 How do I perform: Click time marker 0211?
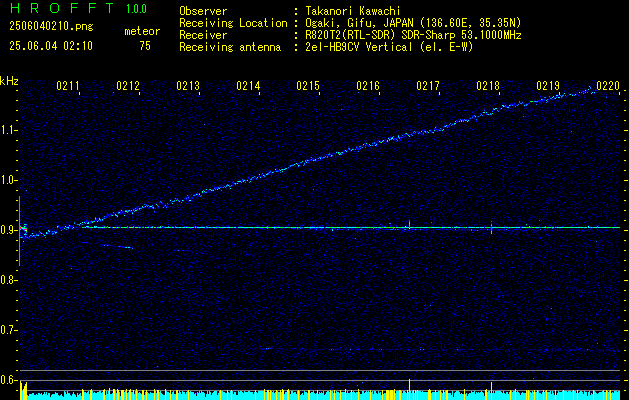(68, 86)
